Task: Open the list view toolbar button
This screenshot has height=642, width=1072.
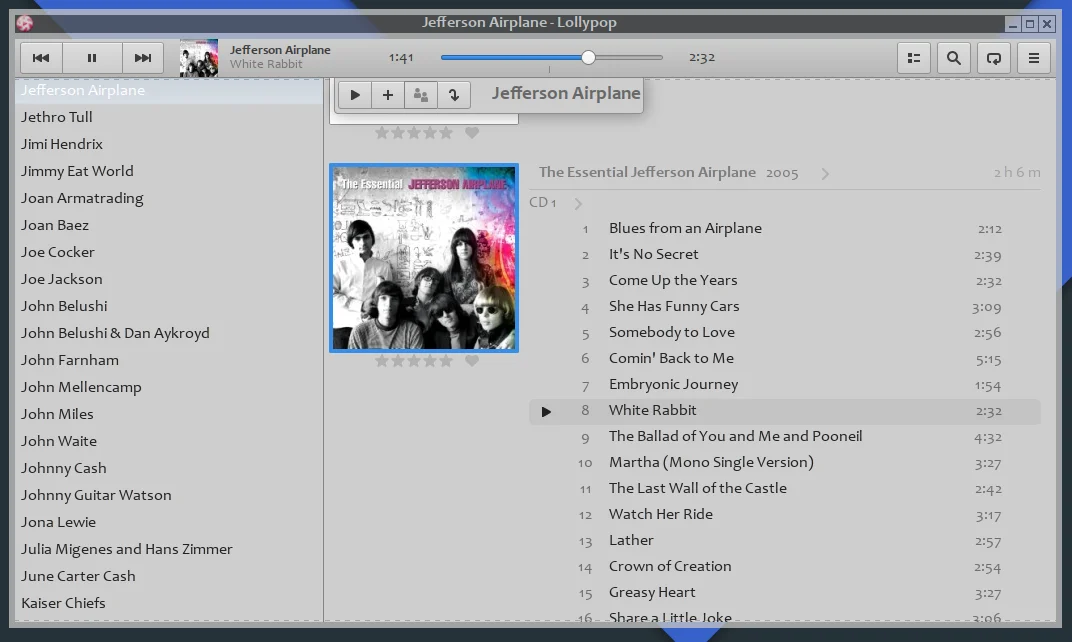Action: (913, 58)
